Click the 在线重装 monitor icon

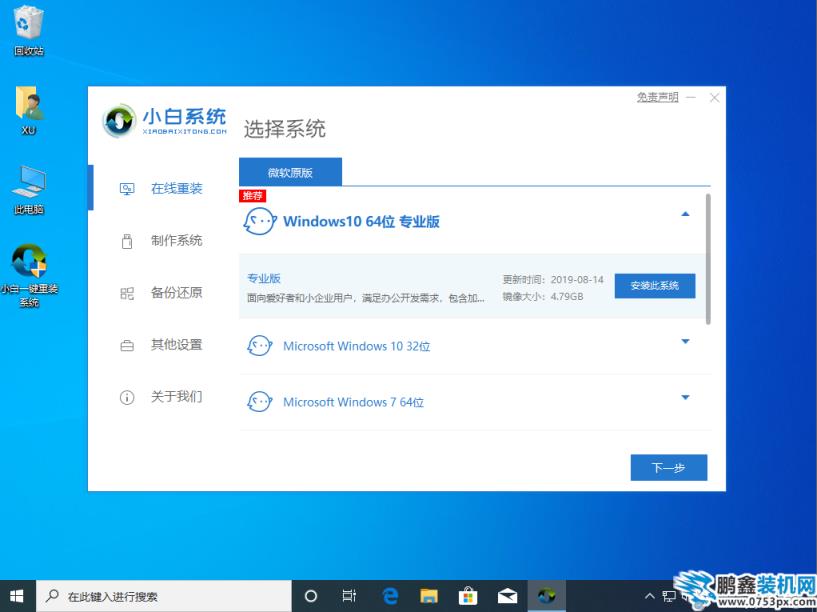tap(127, 189)
